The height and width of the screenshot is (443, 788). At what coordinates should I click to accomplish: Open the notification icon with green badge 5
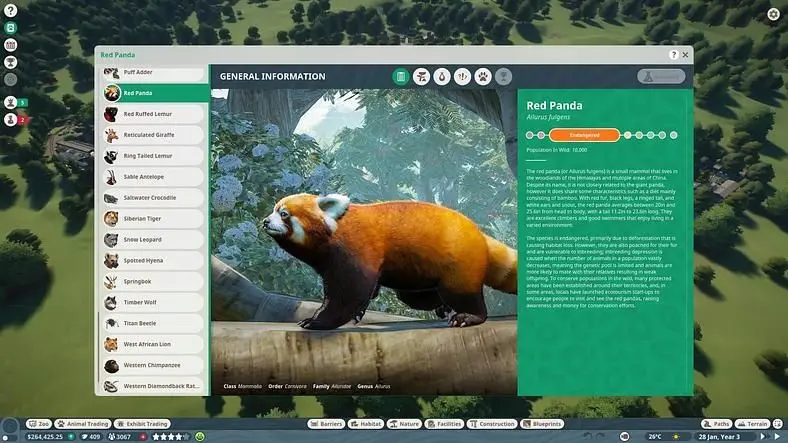pos(11,102)
